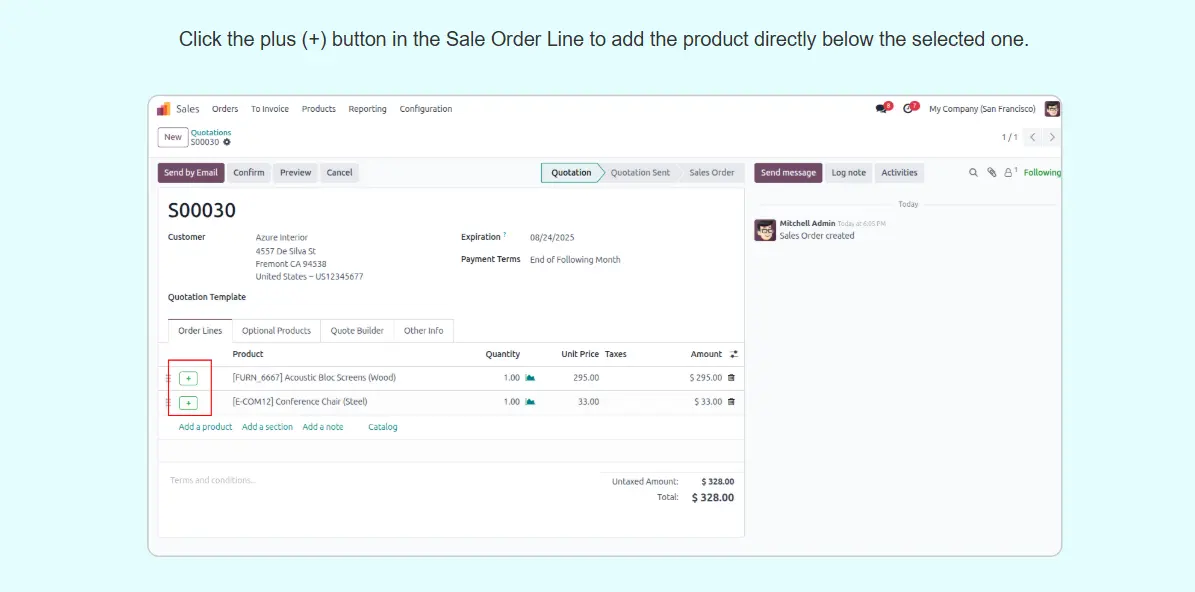Open the messages conversation icon in navbar
This screenshot has width=1195, height=592.
coord(881,109)
